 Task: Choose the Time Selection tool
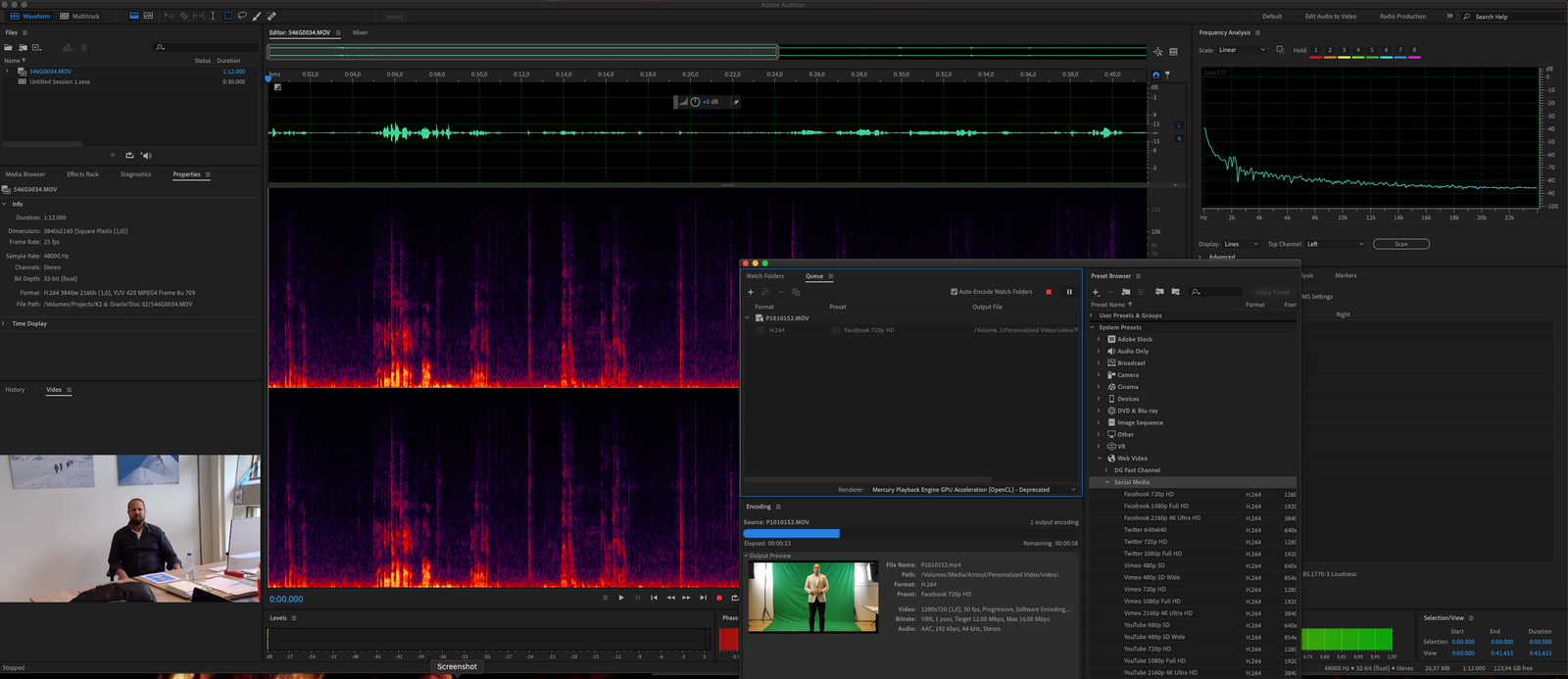pos(213,16)
